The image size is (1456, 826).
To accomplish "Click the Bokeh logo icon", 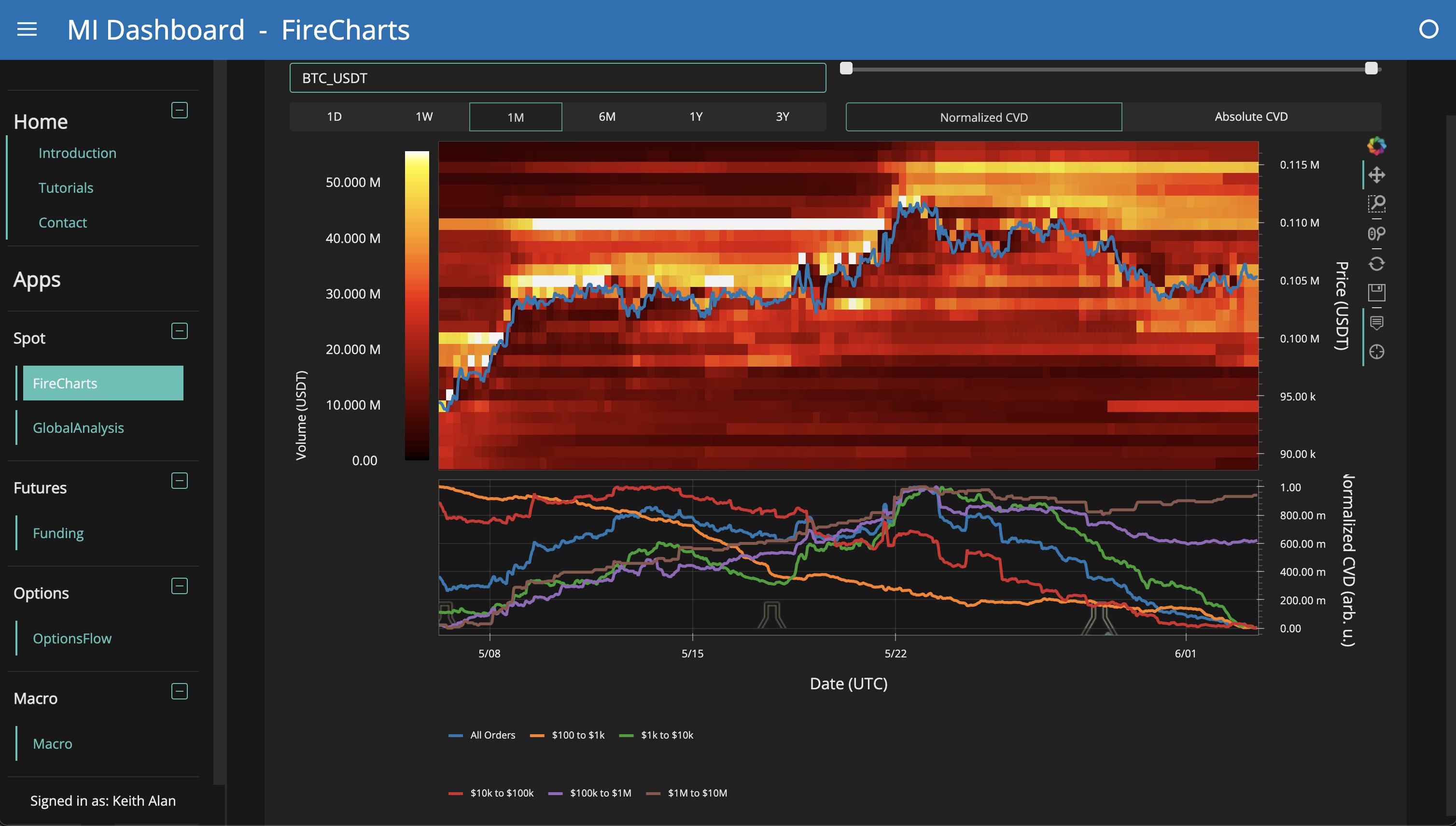I will [1377, 146].
